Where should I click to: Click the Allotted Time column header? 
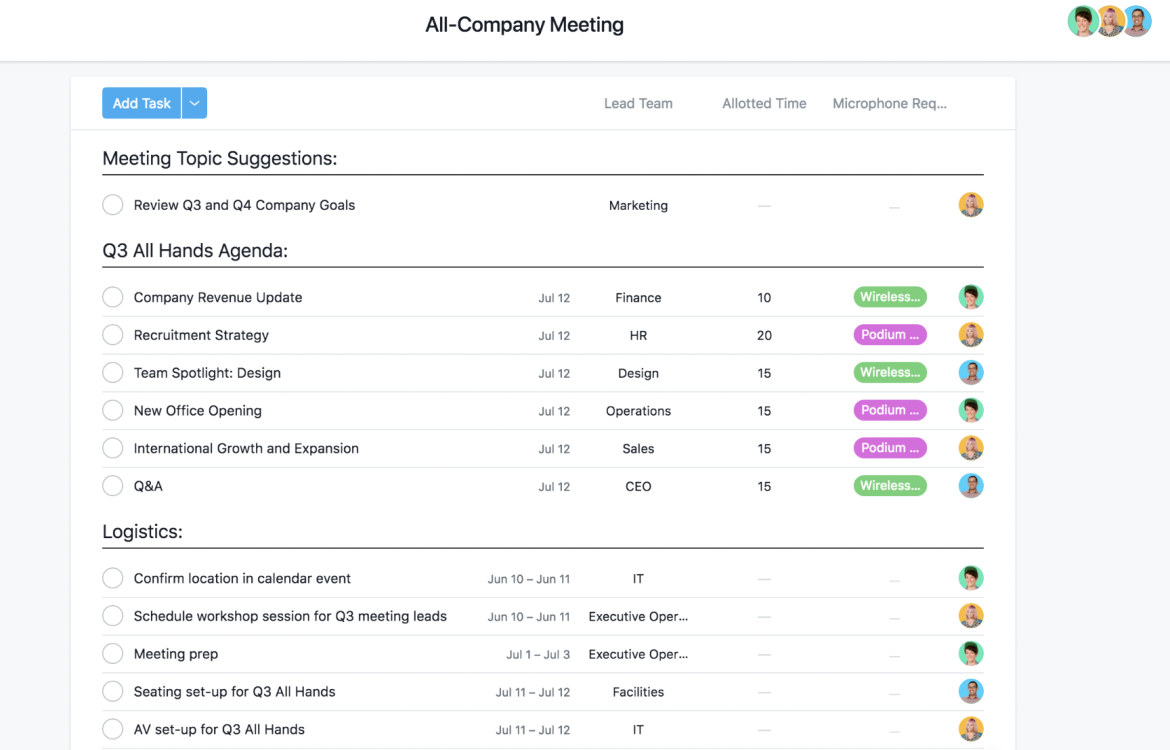click(764, 103)
